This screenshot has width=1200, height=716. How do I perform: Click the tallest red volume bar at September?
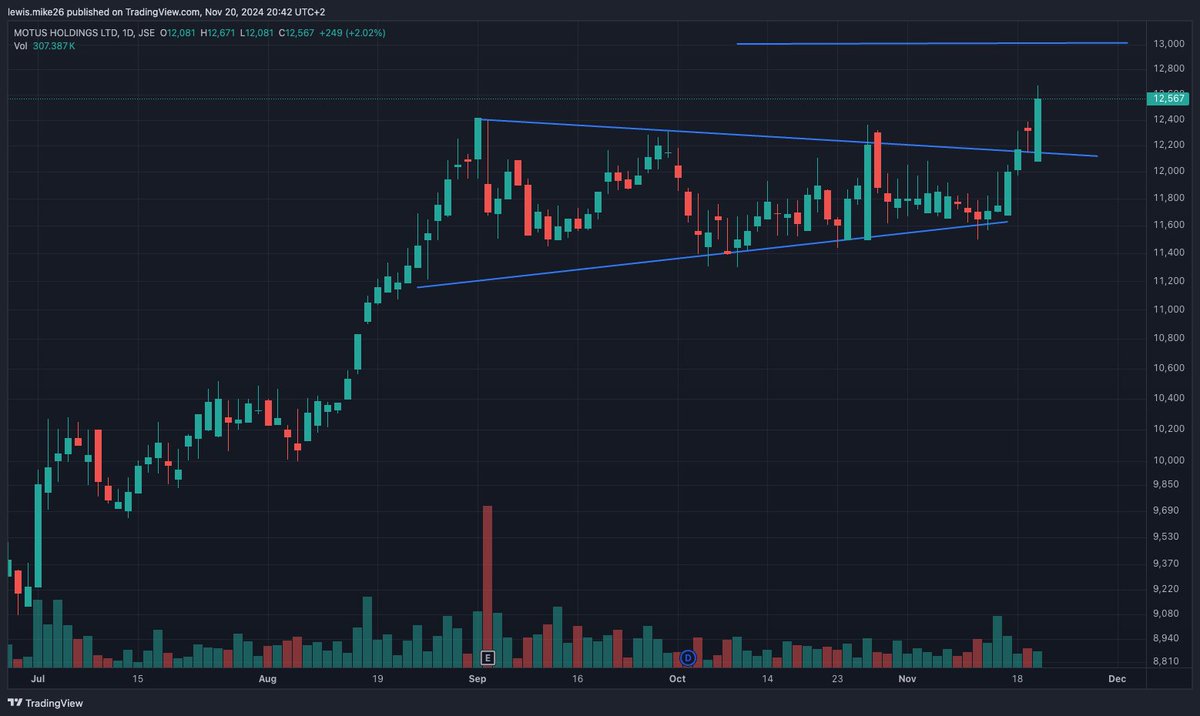coord(487,586)
